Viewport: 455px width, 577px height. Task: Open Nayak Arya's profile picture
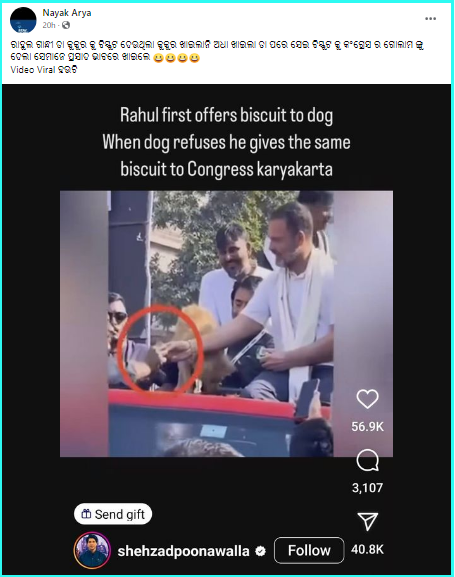pyautogui.click(x=23, y=20)
